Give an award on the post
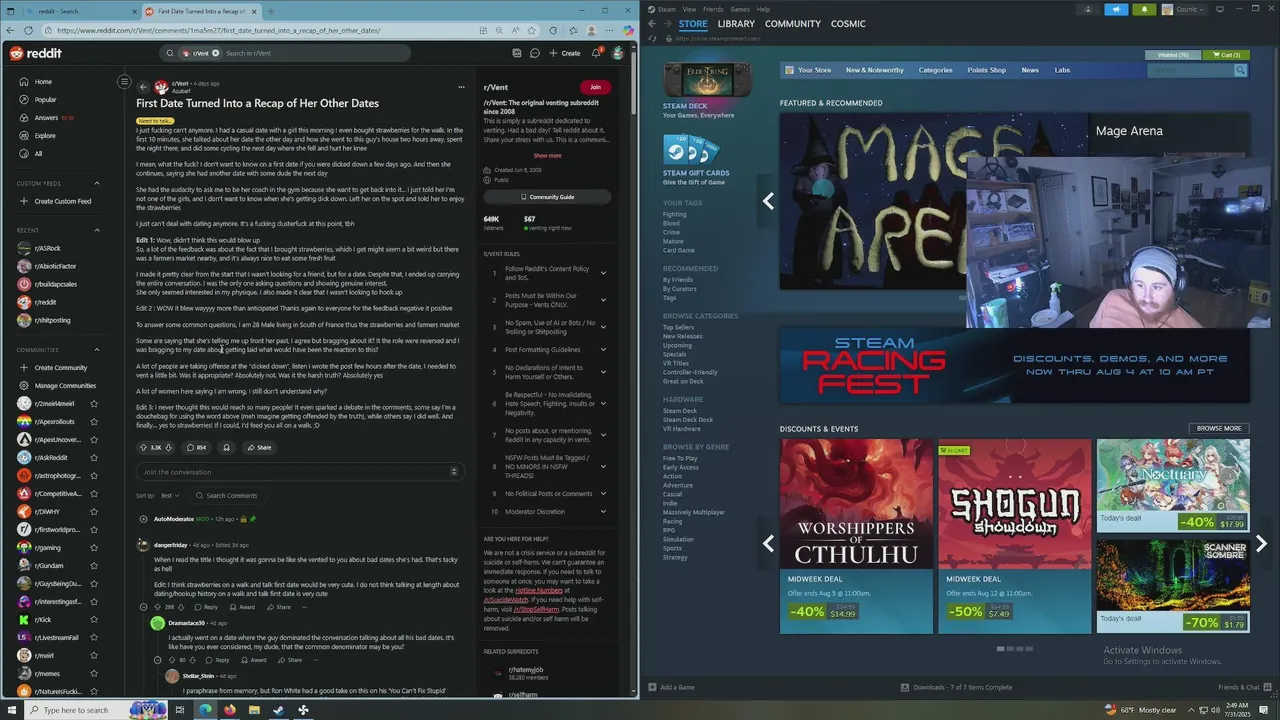Screen dimensions: 1280x720 coord(226,447)
